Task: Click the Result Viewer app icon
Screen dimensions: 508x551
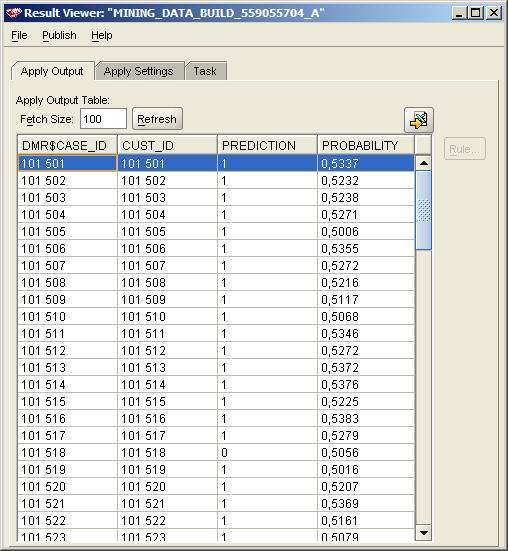Action: pyautogui.click(x=14, y=13)
